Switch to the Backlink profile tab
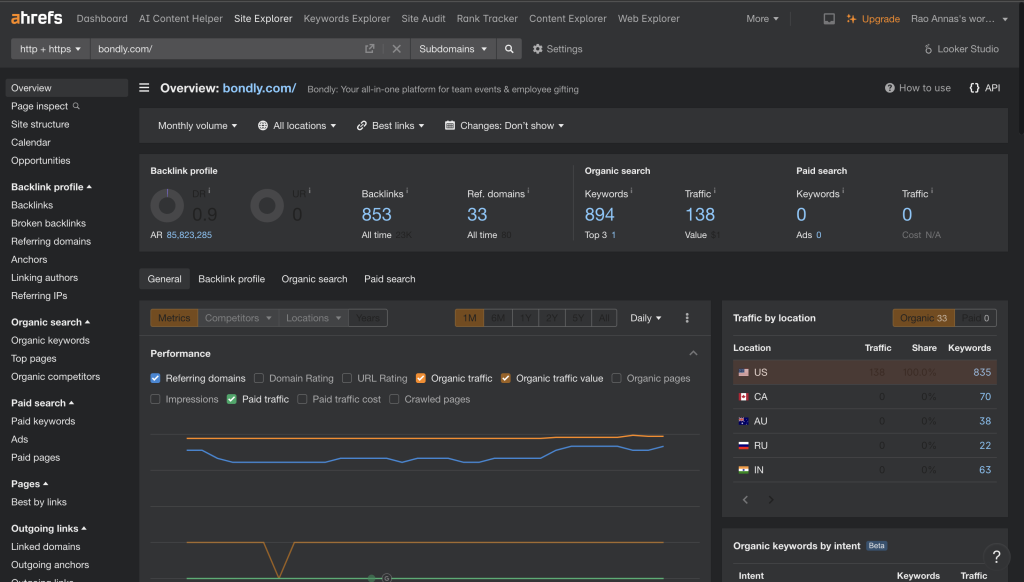Viewport: 1024px width, 582px height. click(231, 279)
